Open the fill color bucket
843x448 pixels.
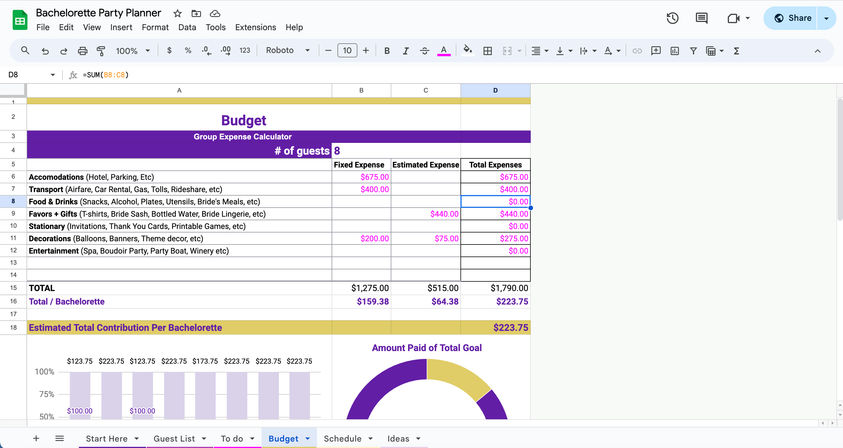pyautogui.click(x=468, y=50)
